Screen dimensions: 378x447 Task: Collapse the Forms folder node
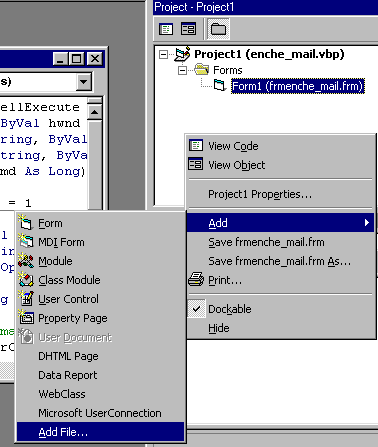pos(182,70)
